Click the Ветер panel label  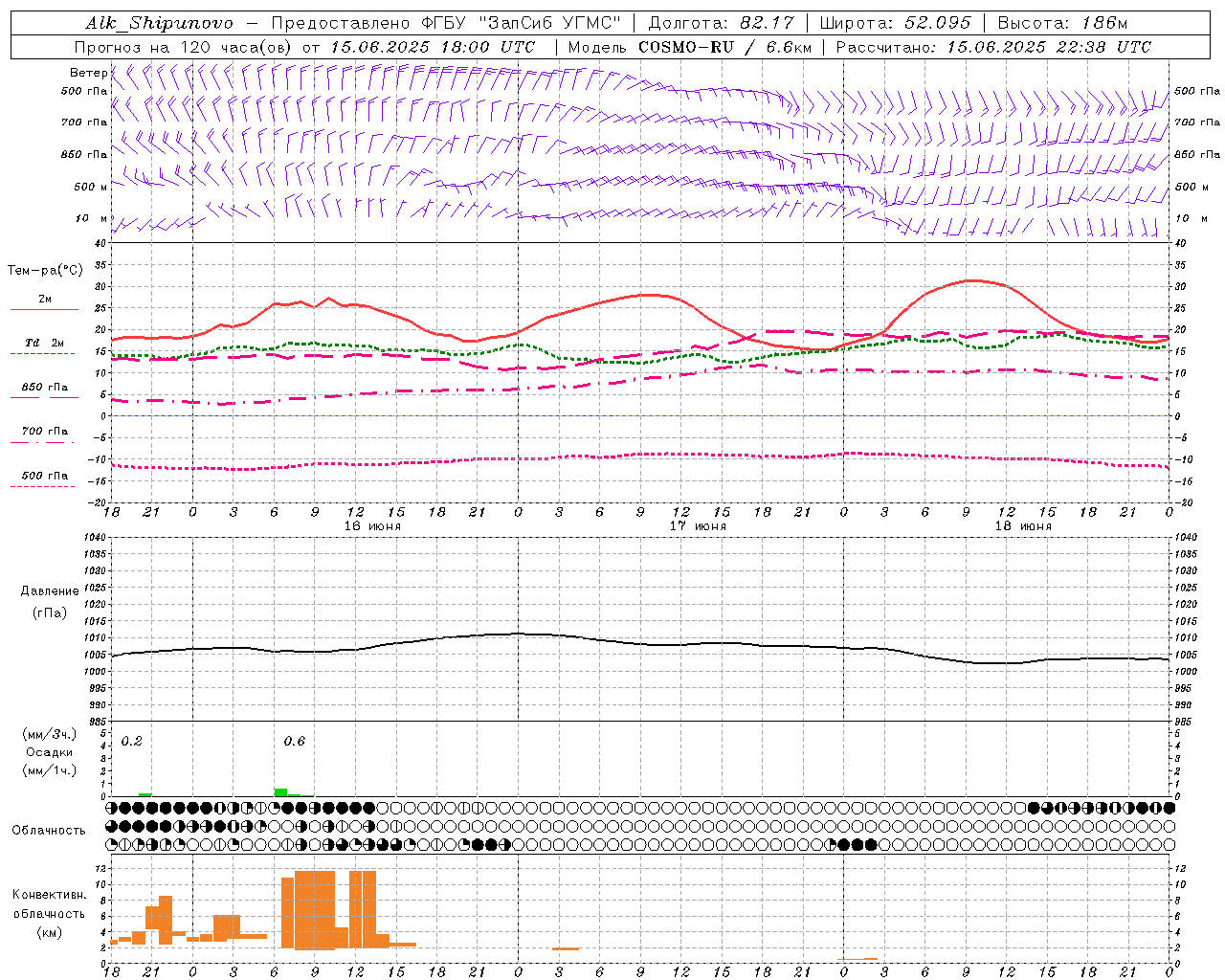coord(88,73)
